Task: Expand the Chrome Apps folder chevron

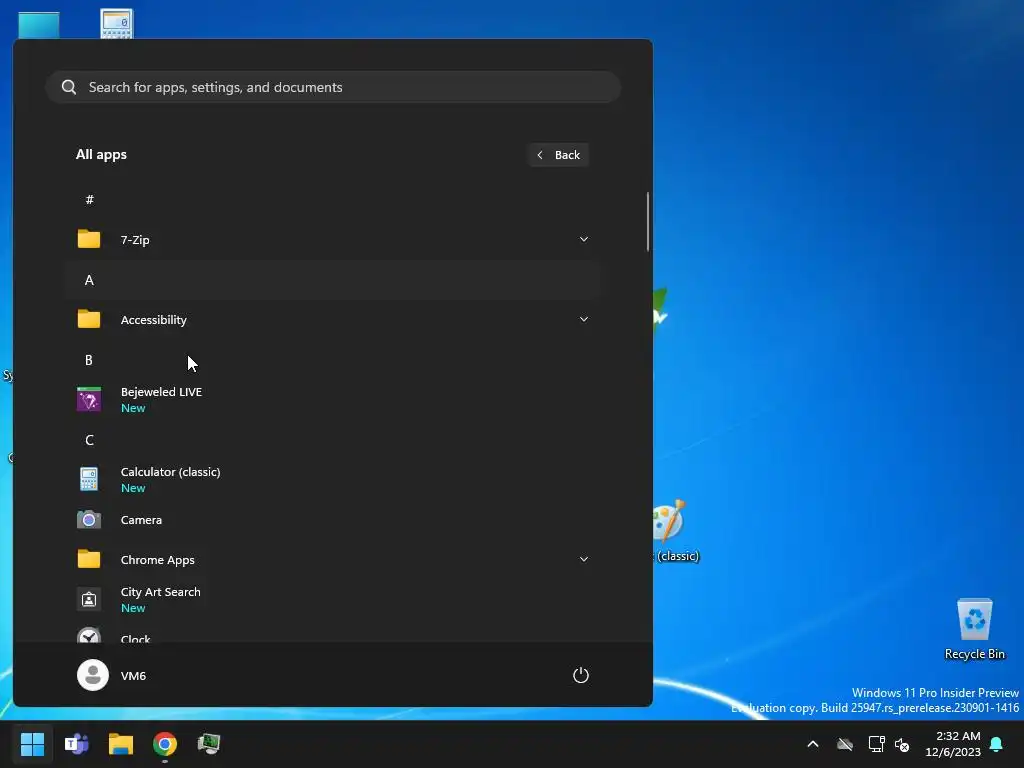Action: pos(584,559)
